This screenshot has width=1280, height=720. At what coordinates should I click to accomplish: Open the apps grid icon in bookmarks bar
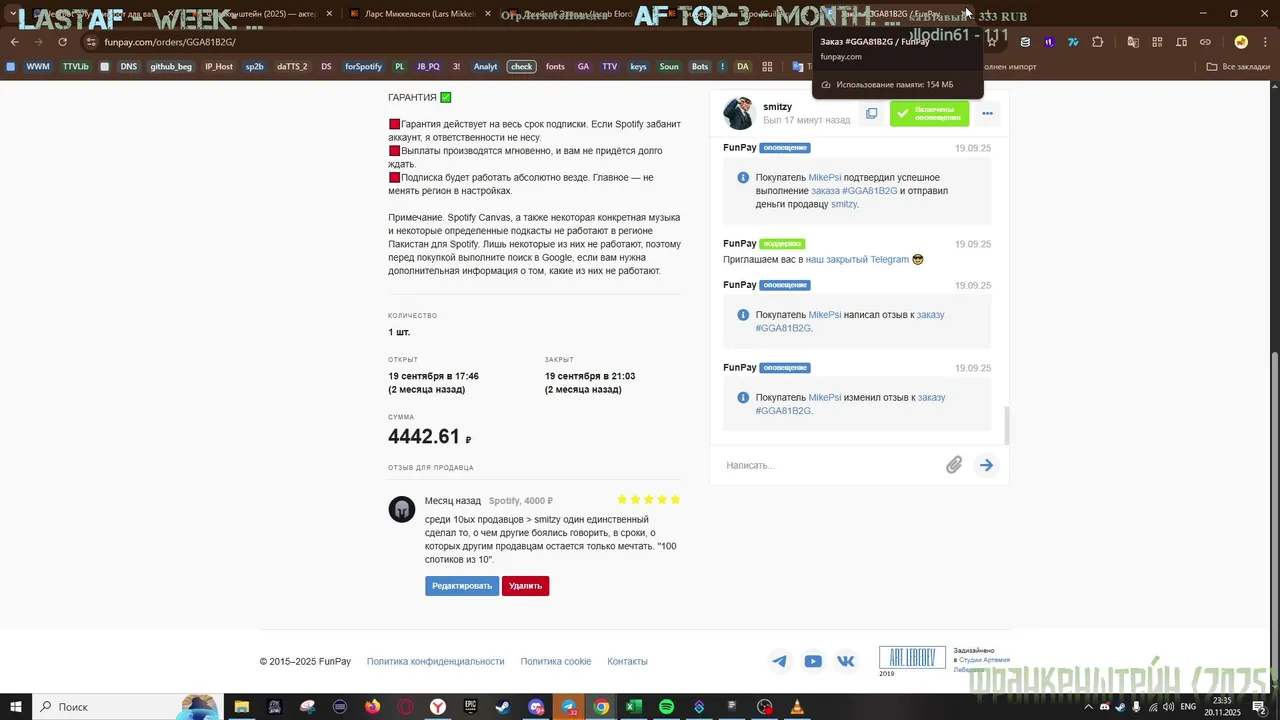(x=768, y=67)
